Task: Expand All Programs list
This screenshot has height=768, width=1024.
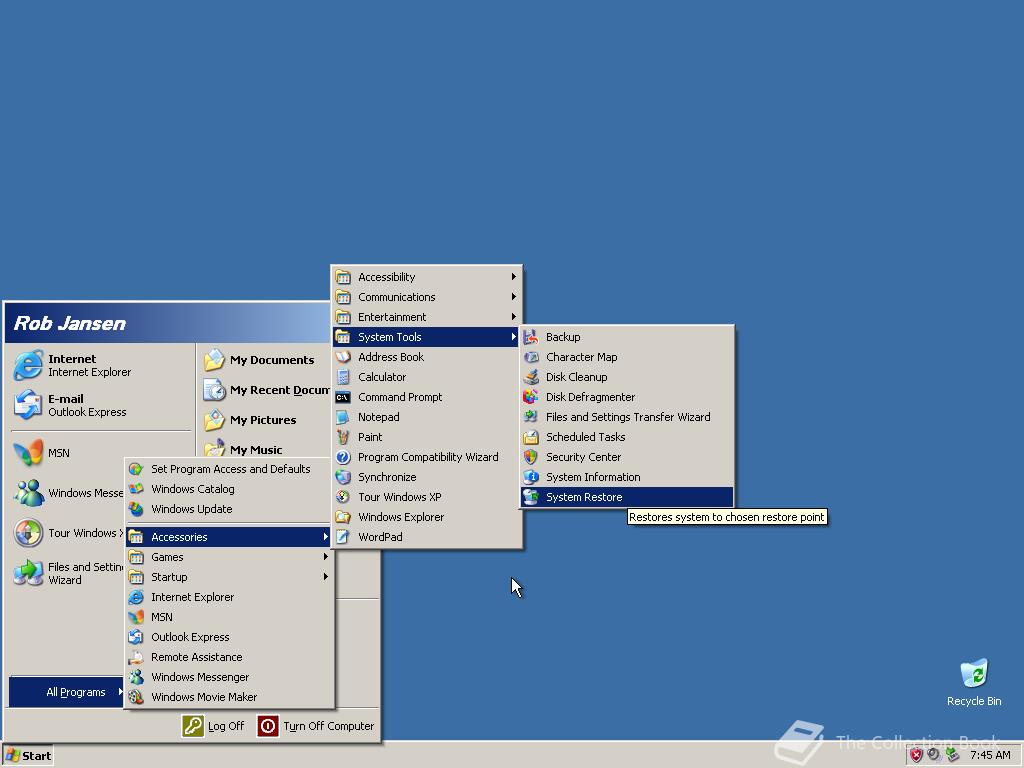Action: coord(67,692)
